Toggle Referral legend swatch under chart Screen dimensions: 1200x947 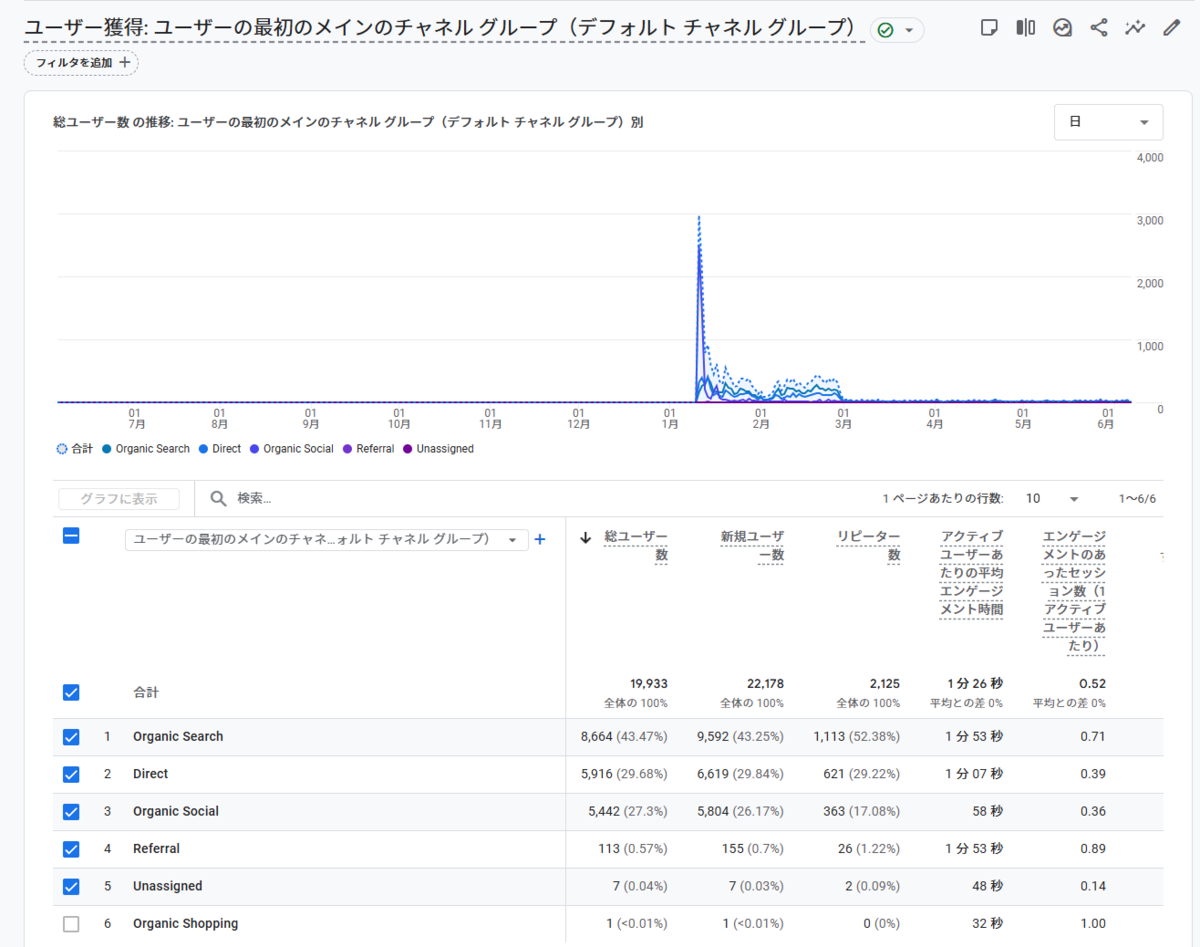[348, 449]
